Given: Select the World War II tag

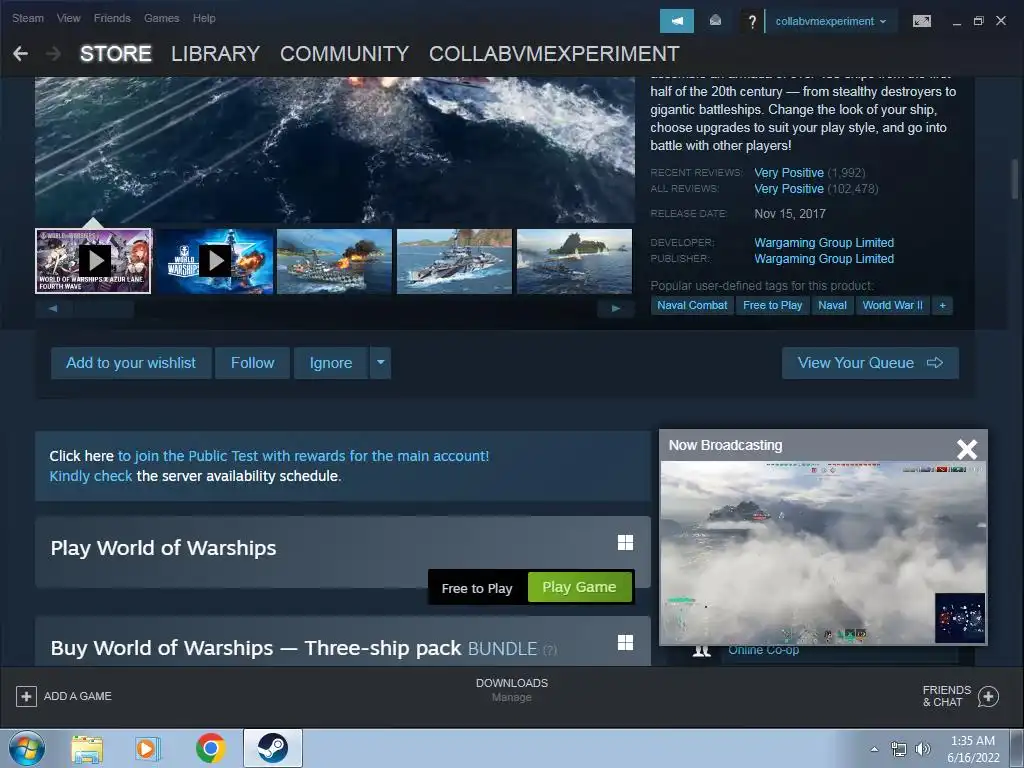Looking at the screenshot, I should 892,305.
